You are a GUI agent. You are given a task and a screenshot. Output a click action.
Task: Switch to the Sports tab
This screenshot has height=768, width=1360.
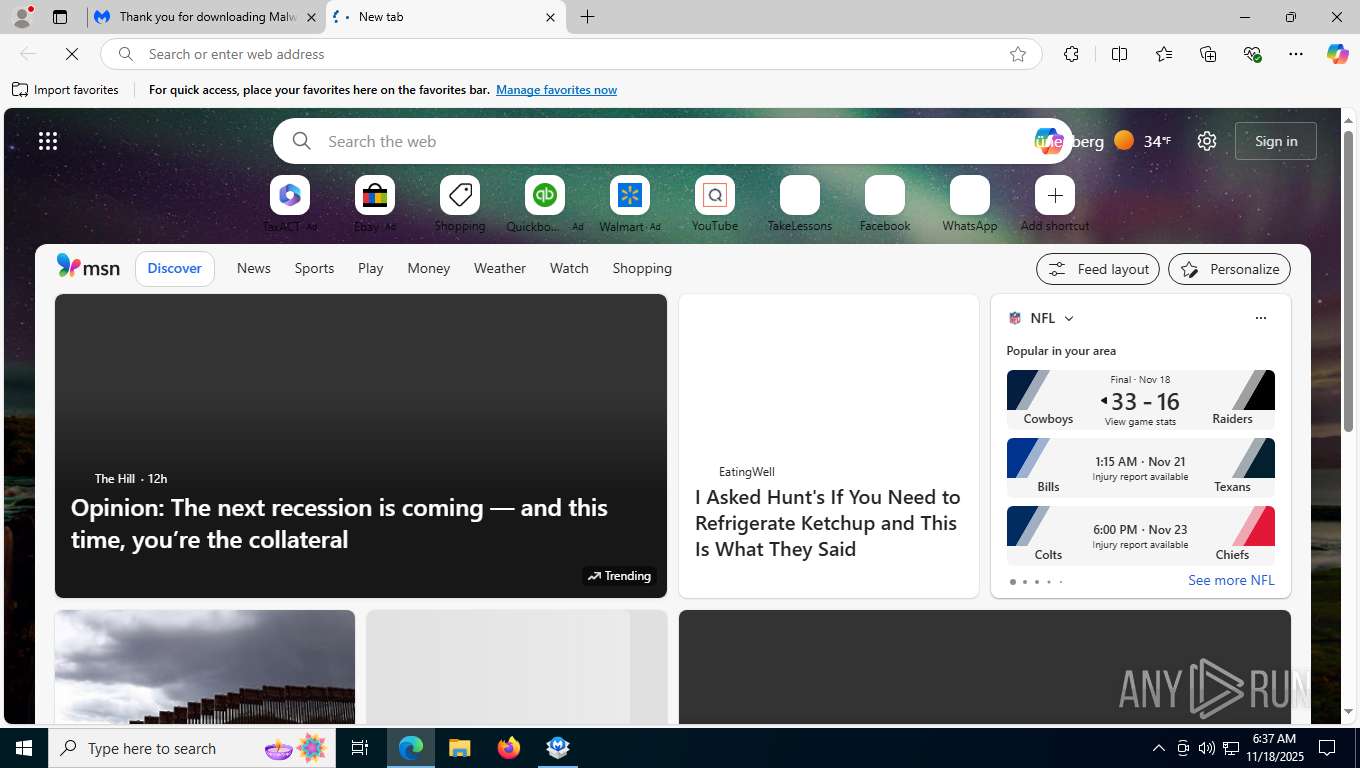[314, 268]
